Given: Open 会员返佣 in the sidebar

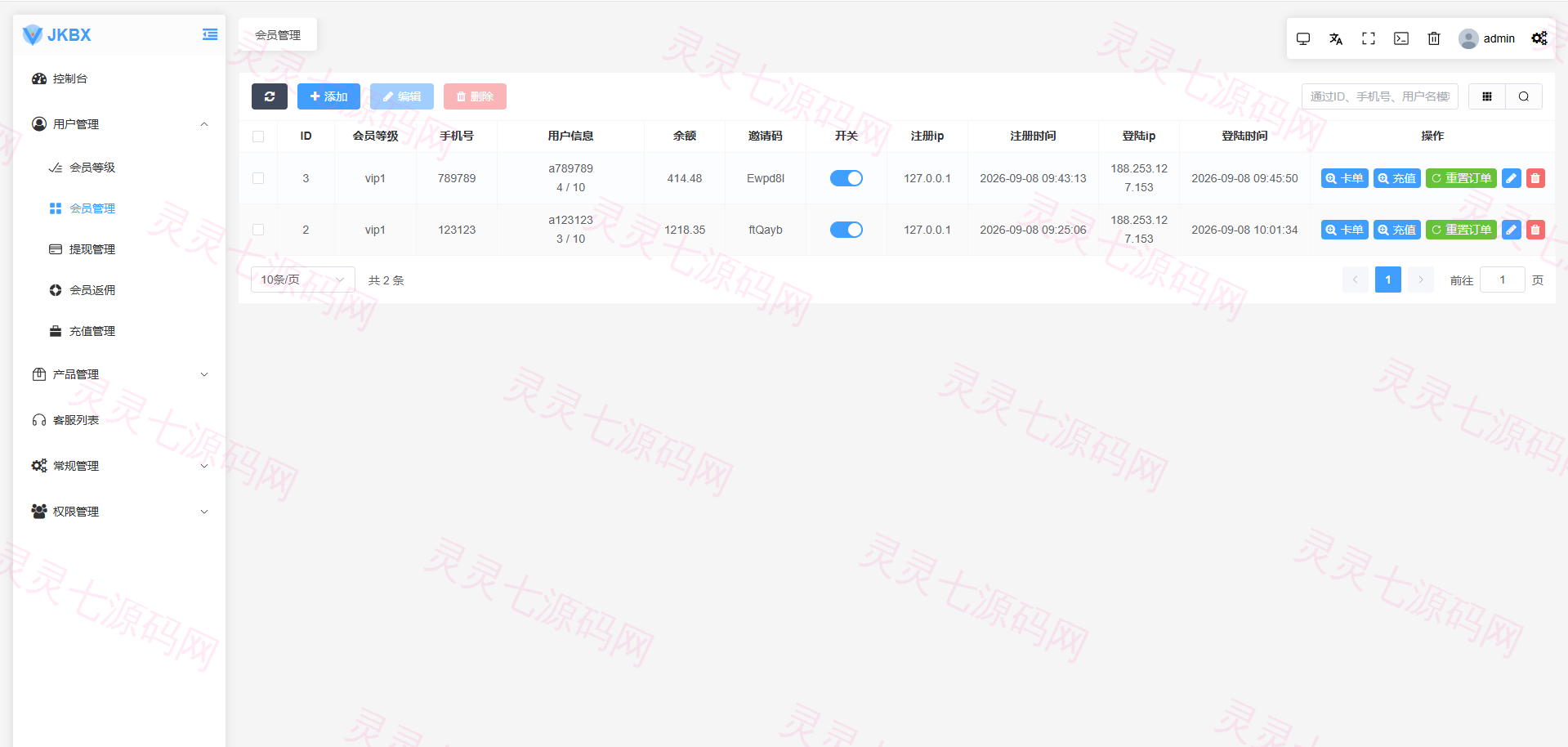Looking at the screenshot, I should coord(119,290).
